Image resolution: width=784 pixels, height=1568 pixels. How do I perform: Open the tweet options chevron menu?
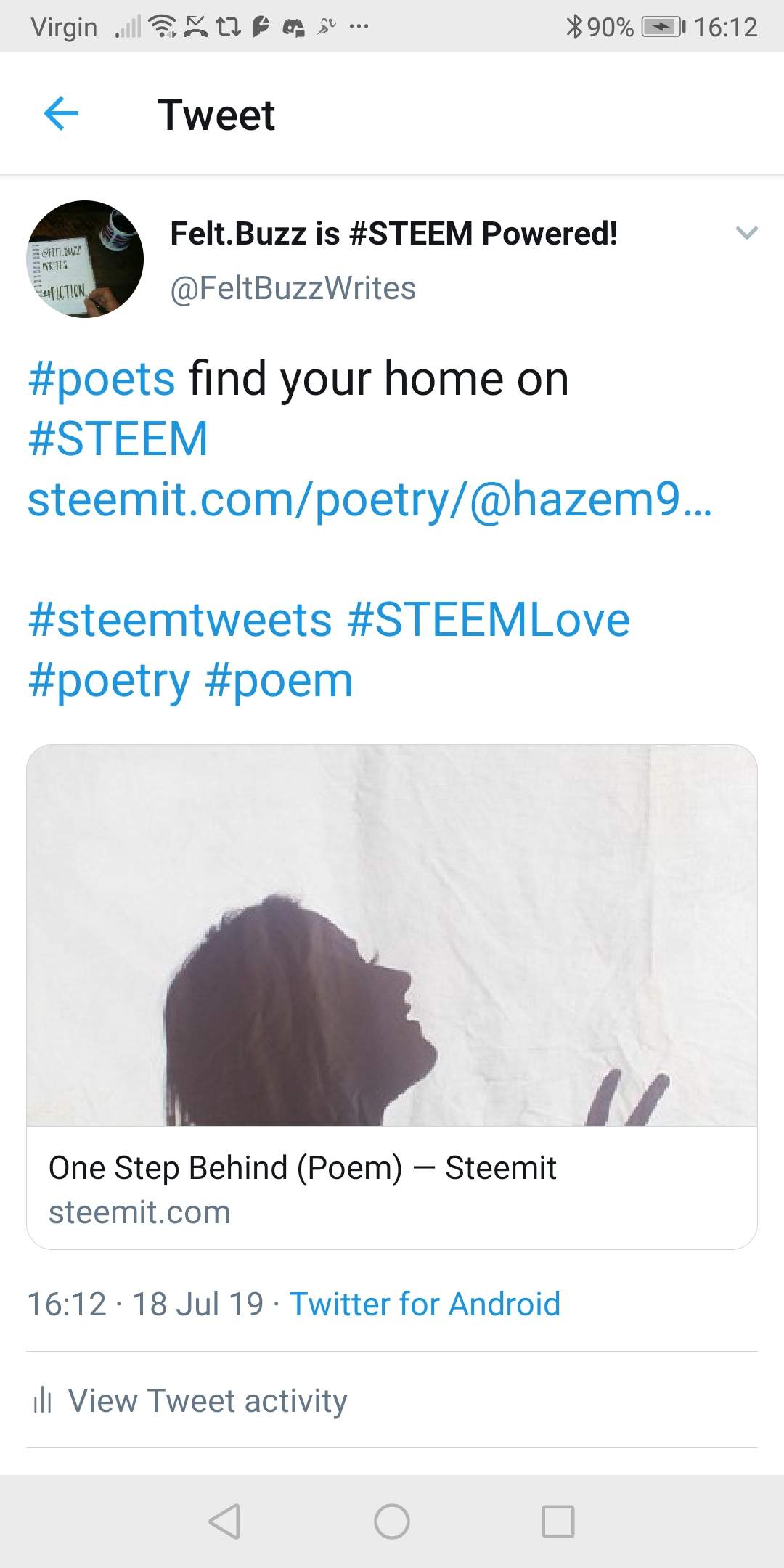click(746, 233)
